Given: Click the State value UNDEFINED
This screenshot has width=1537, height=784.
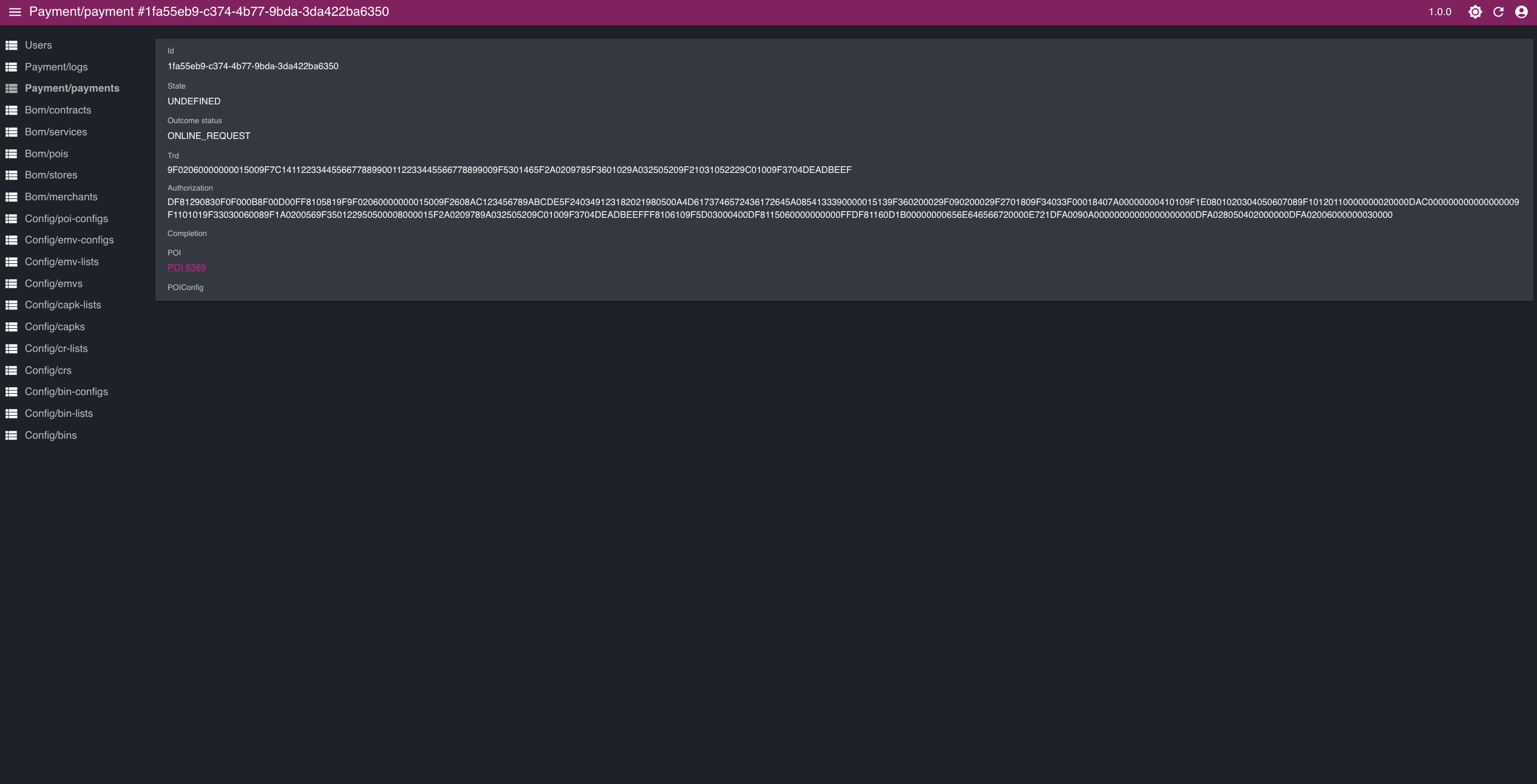Looking at the screenshot, I should tap(194, 101).
